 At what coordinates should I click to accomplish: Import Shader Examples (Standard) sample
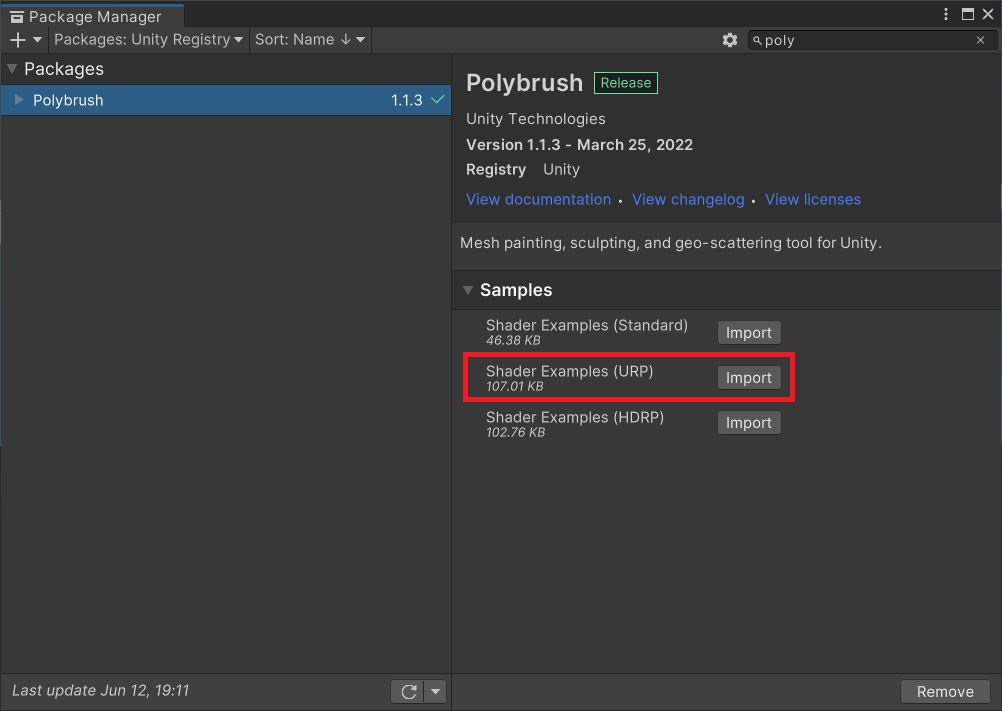(x=749, y=333)
